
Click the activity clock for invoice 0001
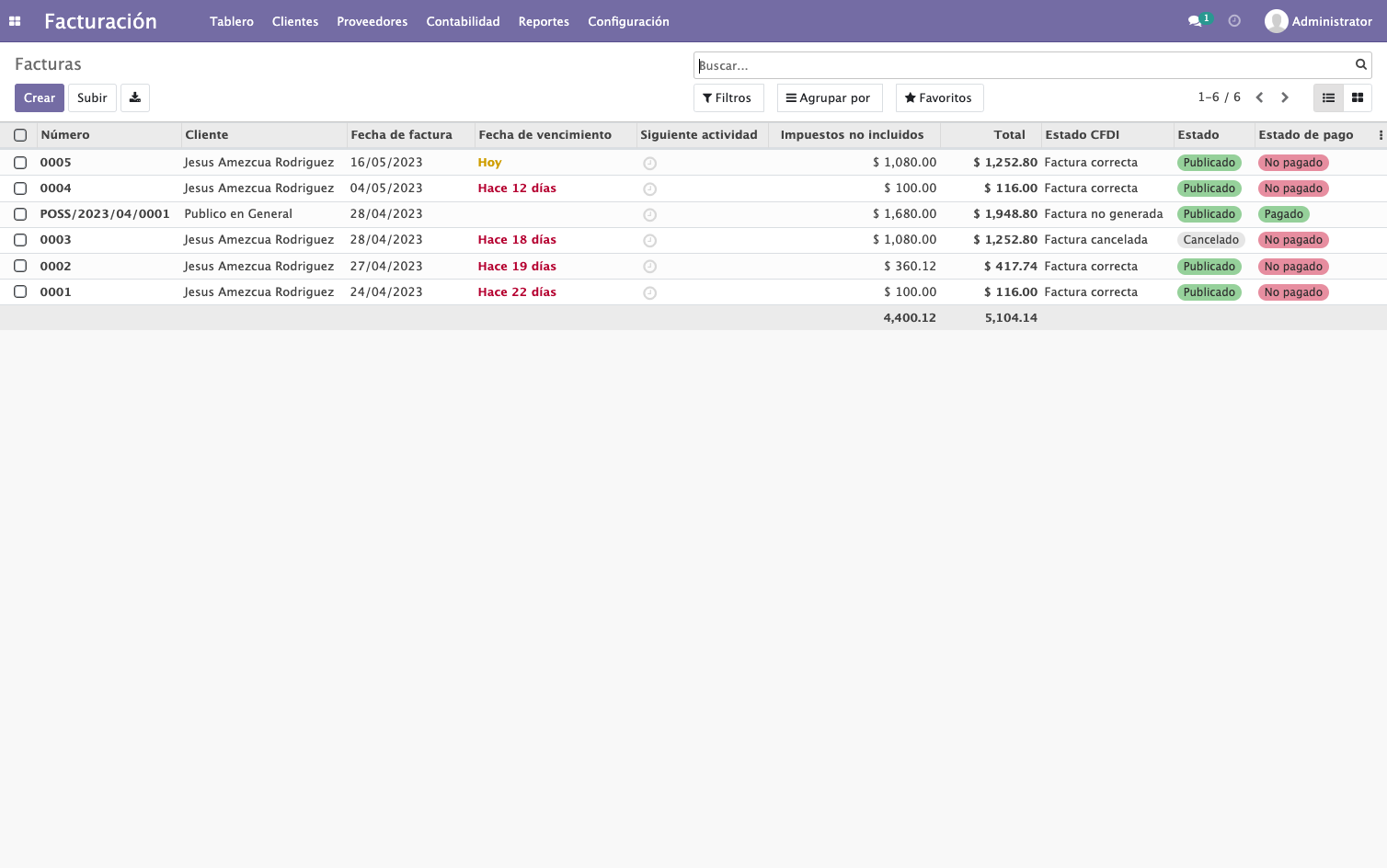649,293
